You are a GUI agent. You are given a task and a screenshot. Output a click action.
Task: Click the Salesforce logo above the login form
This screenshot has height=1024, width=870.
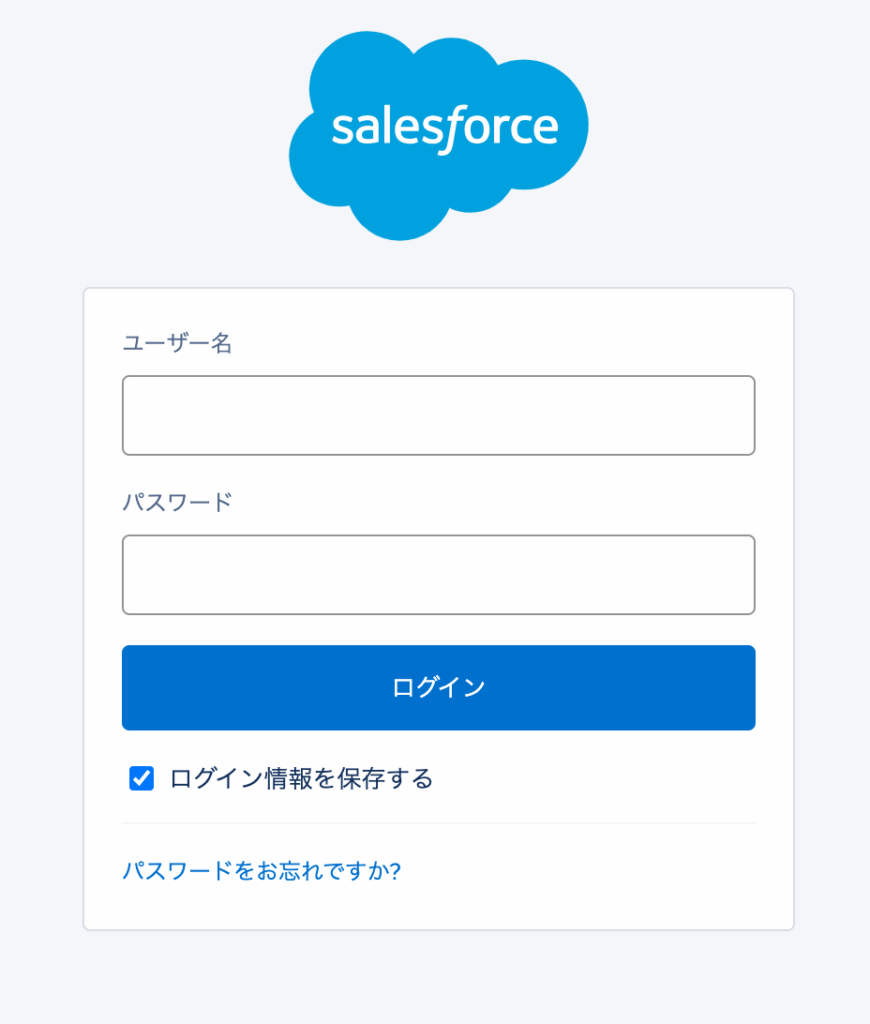[438, 135]
